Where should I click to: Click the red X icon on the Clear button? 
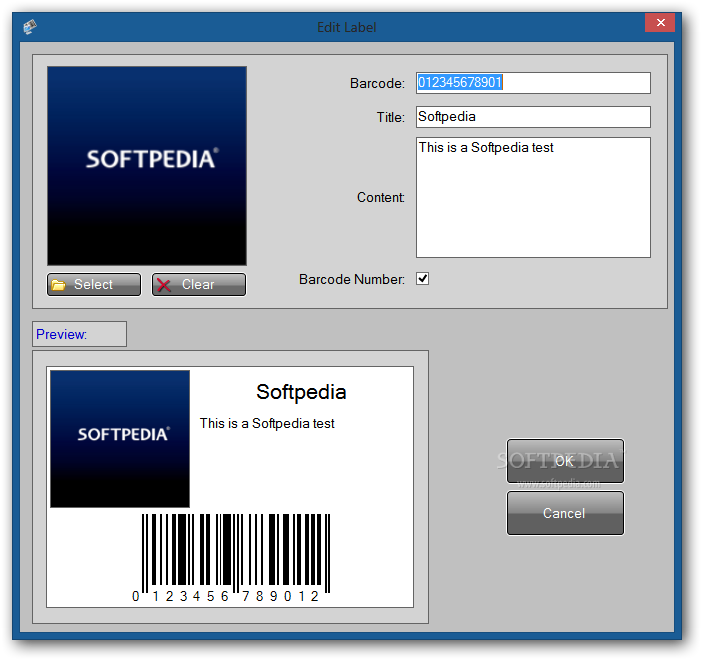pyautogui.click(x=164, y=285)
